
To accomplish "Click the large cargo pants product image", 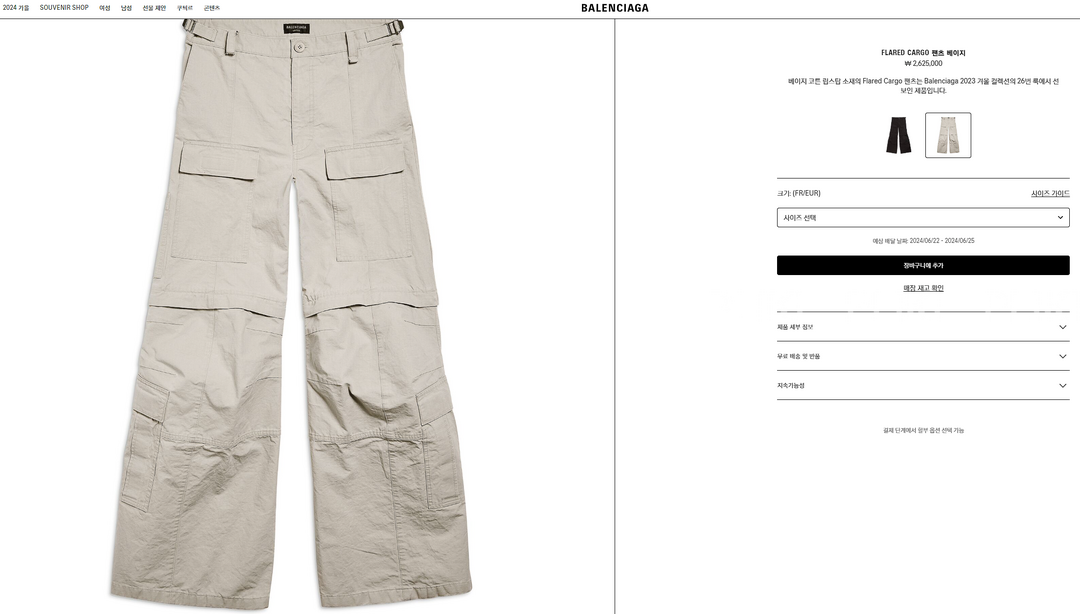I will coord(292,315).
